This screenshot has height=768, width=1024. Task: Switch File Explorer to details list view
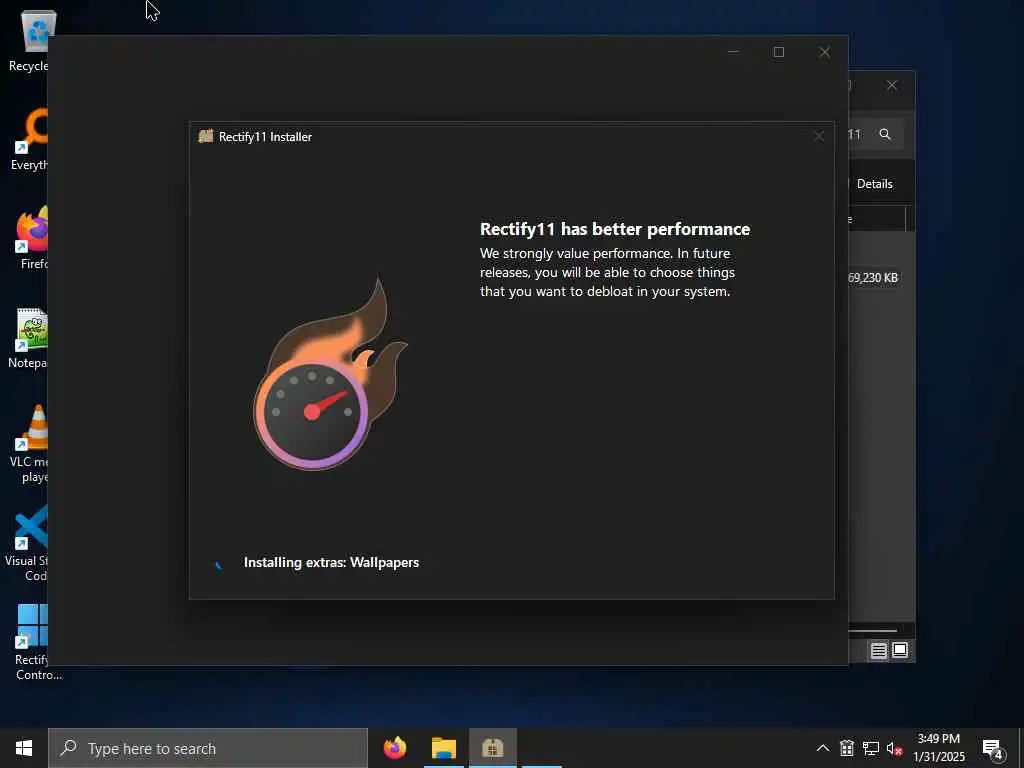pos(878,650)
